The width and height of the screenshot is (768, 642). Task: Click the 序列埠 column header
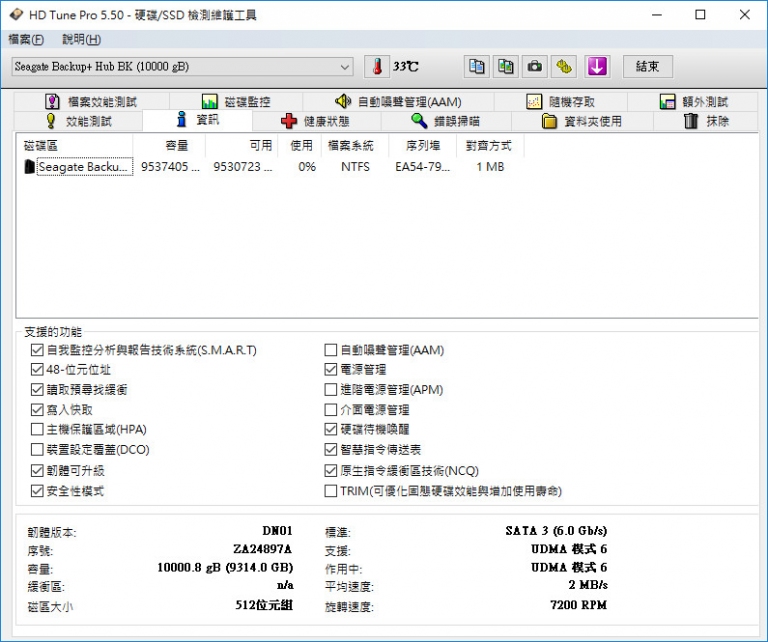[422, 145]
